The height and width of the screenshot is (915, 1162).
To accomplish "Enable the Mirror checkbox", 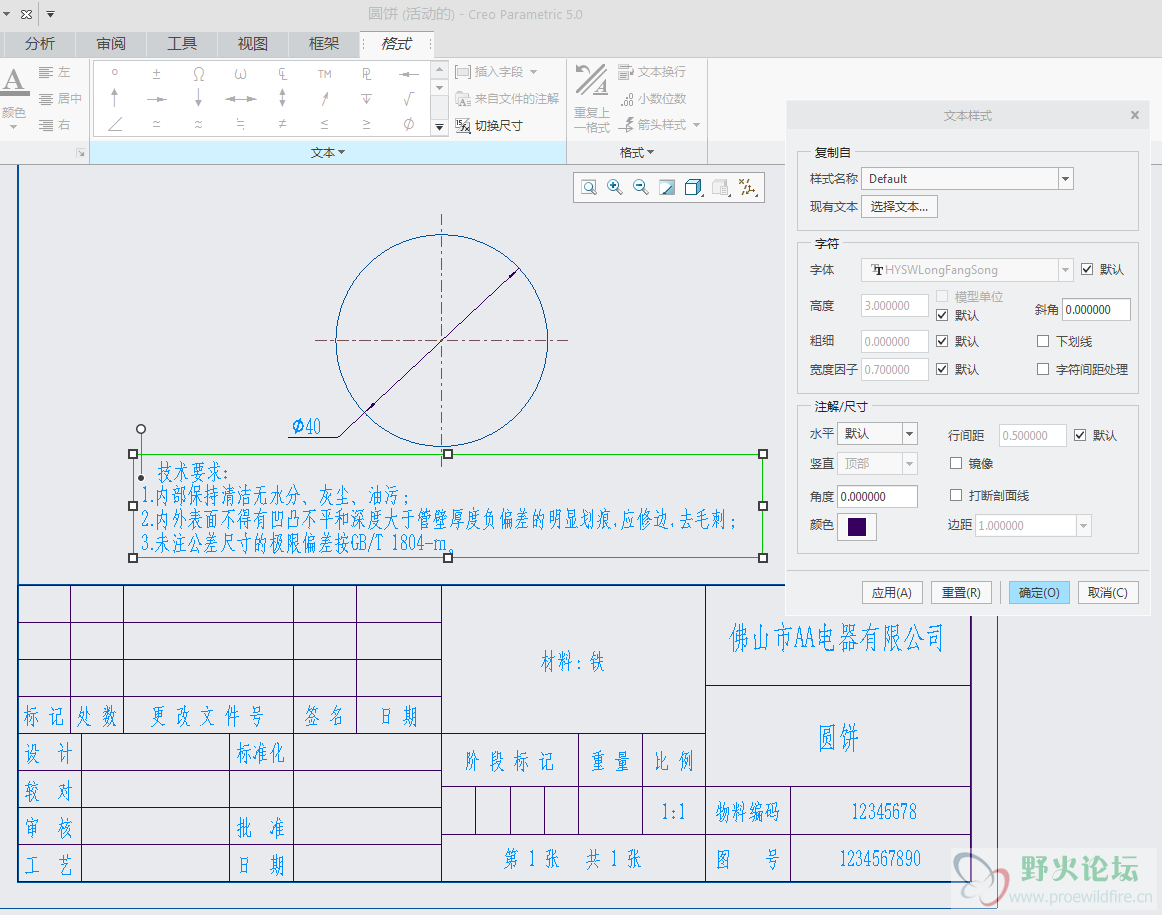I will coord(956,463).
